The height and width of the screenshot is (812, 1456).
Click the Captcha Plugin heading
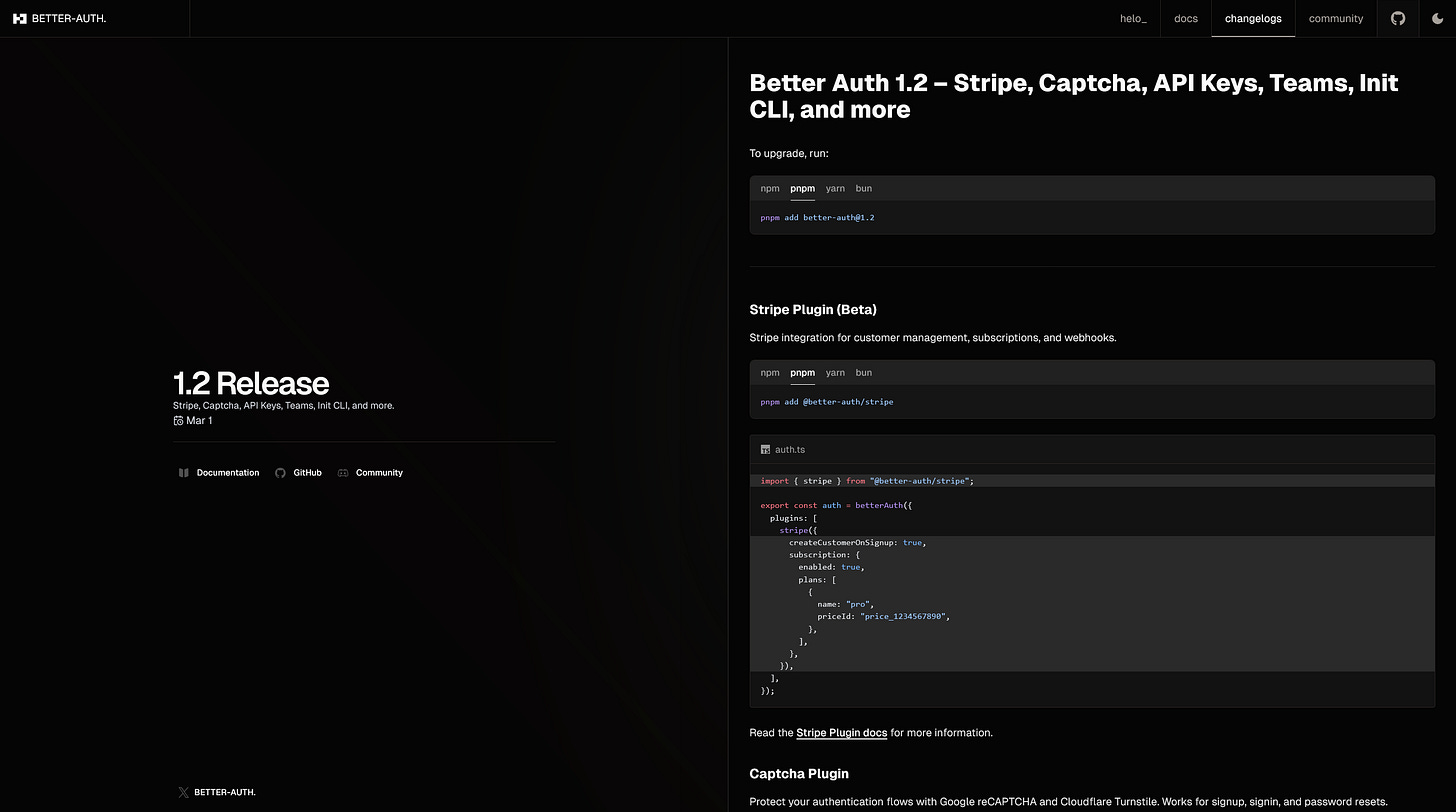[799, 774]
